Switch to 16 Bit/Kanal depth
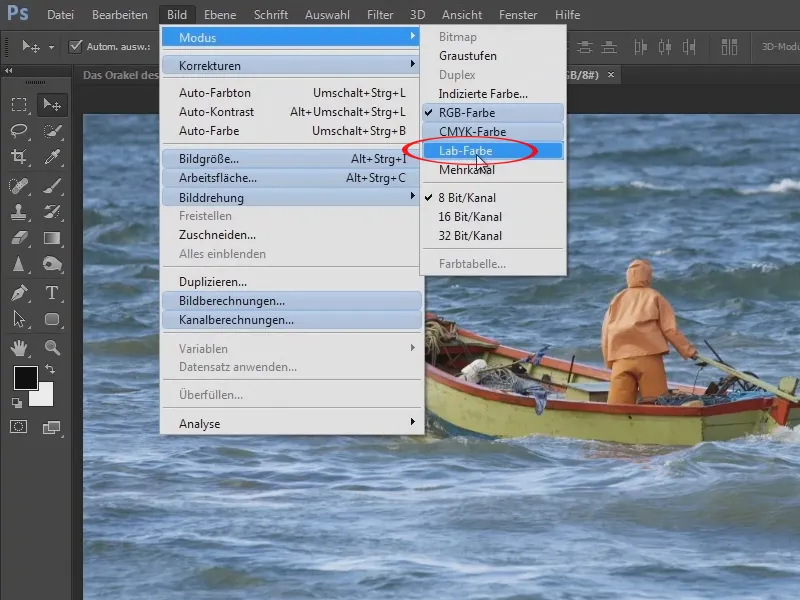Screen dimensions: 800x600 click(x=493, y=217)
